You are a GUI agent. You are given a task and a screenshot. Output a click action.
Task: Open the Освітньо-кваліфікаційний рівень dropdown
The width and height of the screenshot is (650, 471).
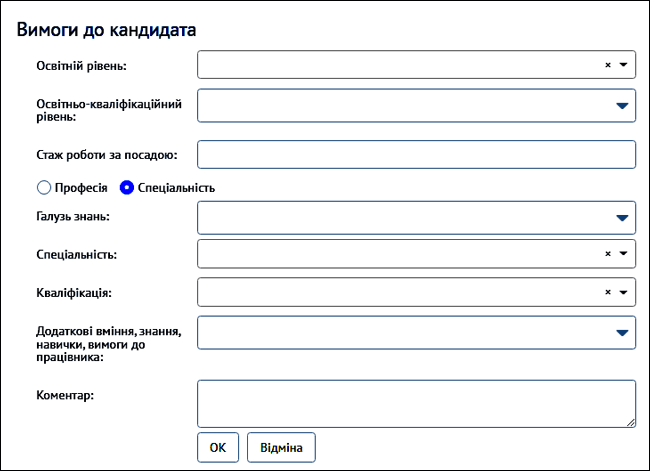pyautogui.click(x=622, y=105)
